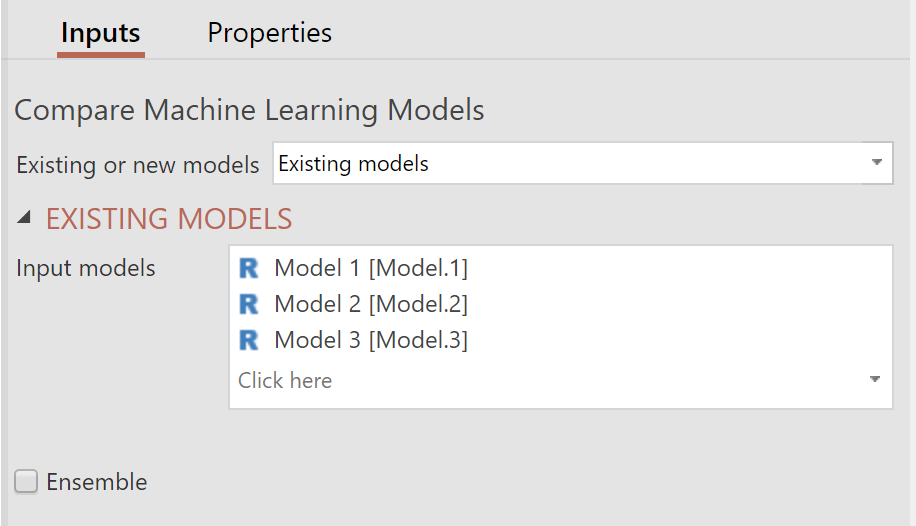Switch to the Inputs tab
The image size is (916, 526).
click(100, 33)
